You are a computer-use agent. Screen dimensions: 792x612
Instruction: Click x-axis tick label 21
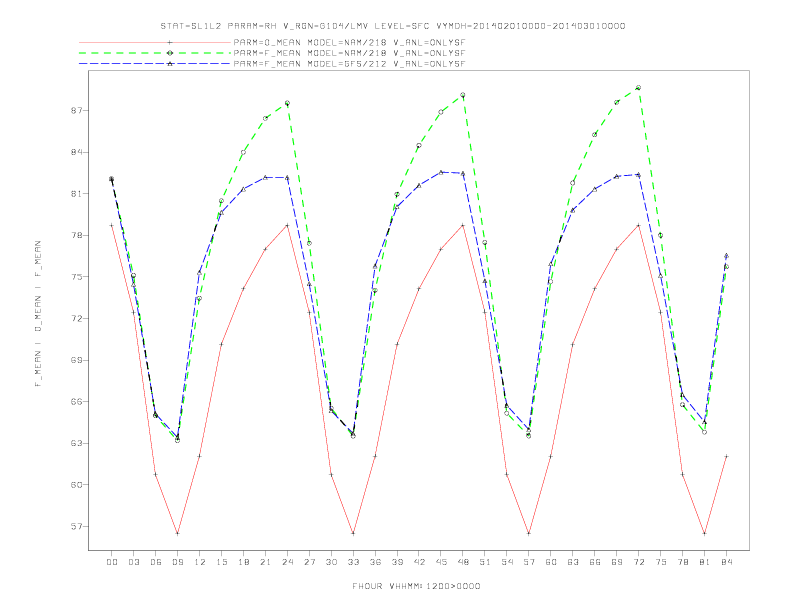pos(265,562)
